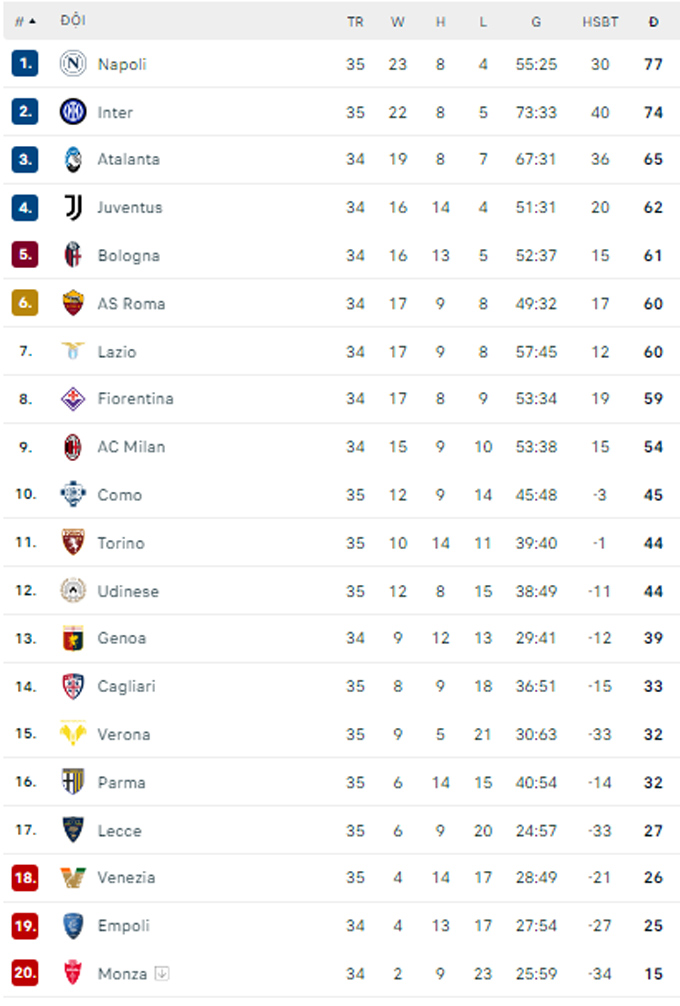The width and height of the screenshot is (680, 1006).
Task: Click the relegation arrow icon beside Monza
Action: tap(162, 973)
